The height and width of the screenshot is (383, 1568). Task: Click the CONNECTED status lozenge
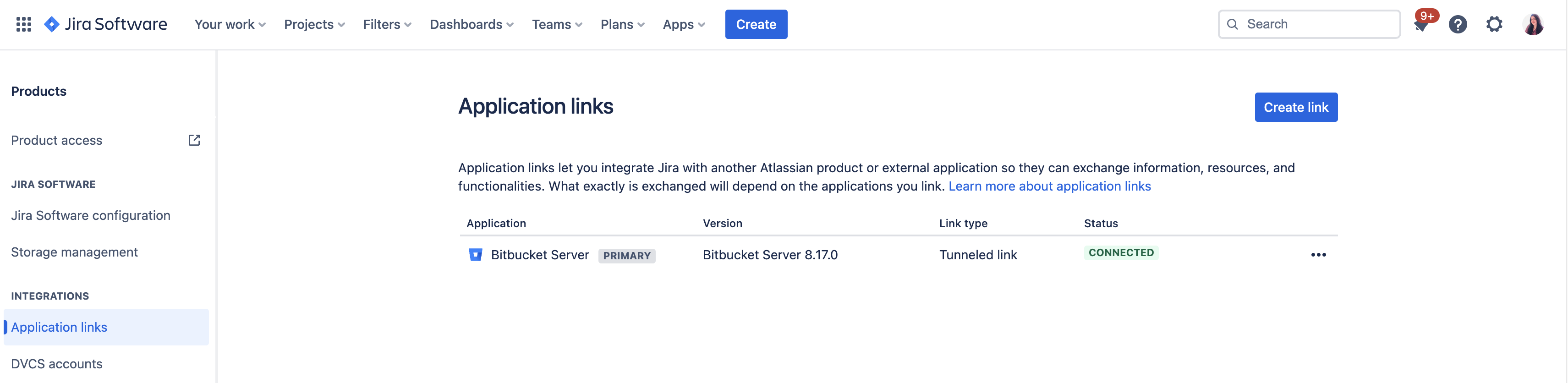1121,253
